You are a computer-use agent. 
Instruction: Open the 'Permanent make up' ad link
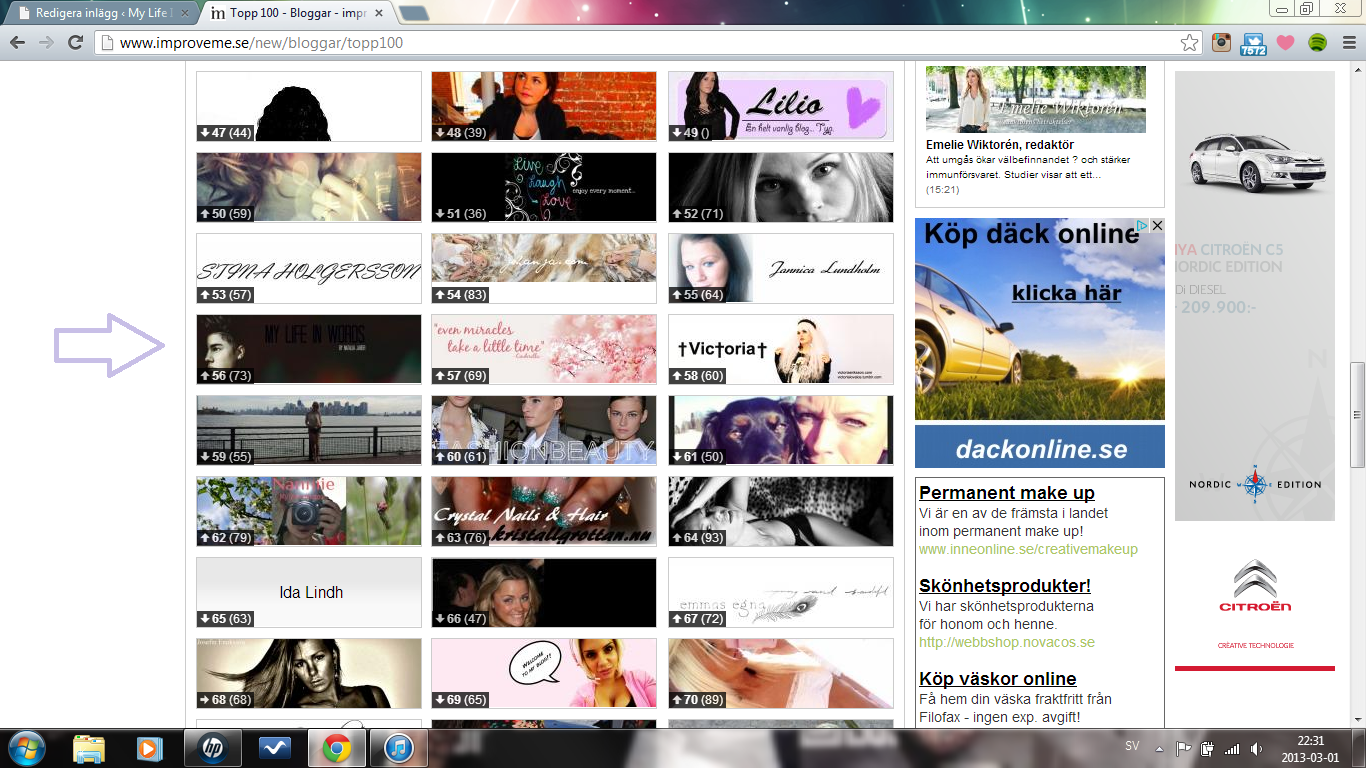[x=1006, y=493]
